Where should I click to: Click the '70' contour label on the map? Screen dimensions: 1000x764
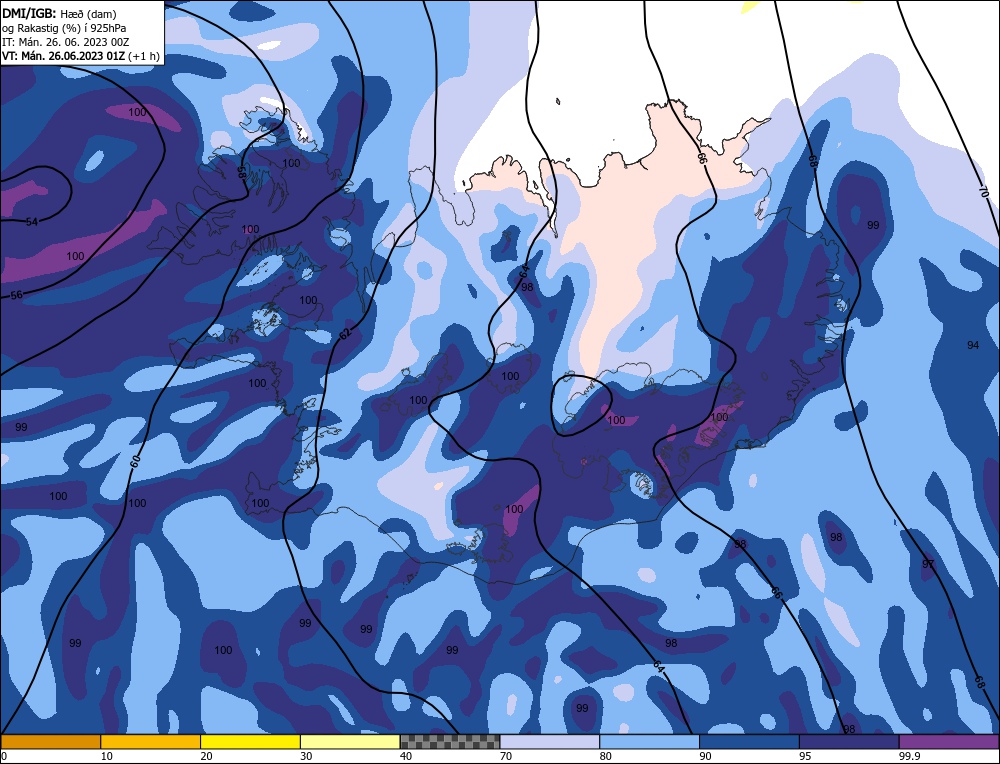point(983,191)
